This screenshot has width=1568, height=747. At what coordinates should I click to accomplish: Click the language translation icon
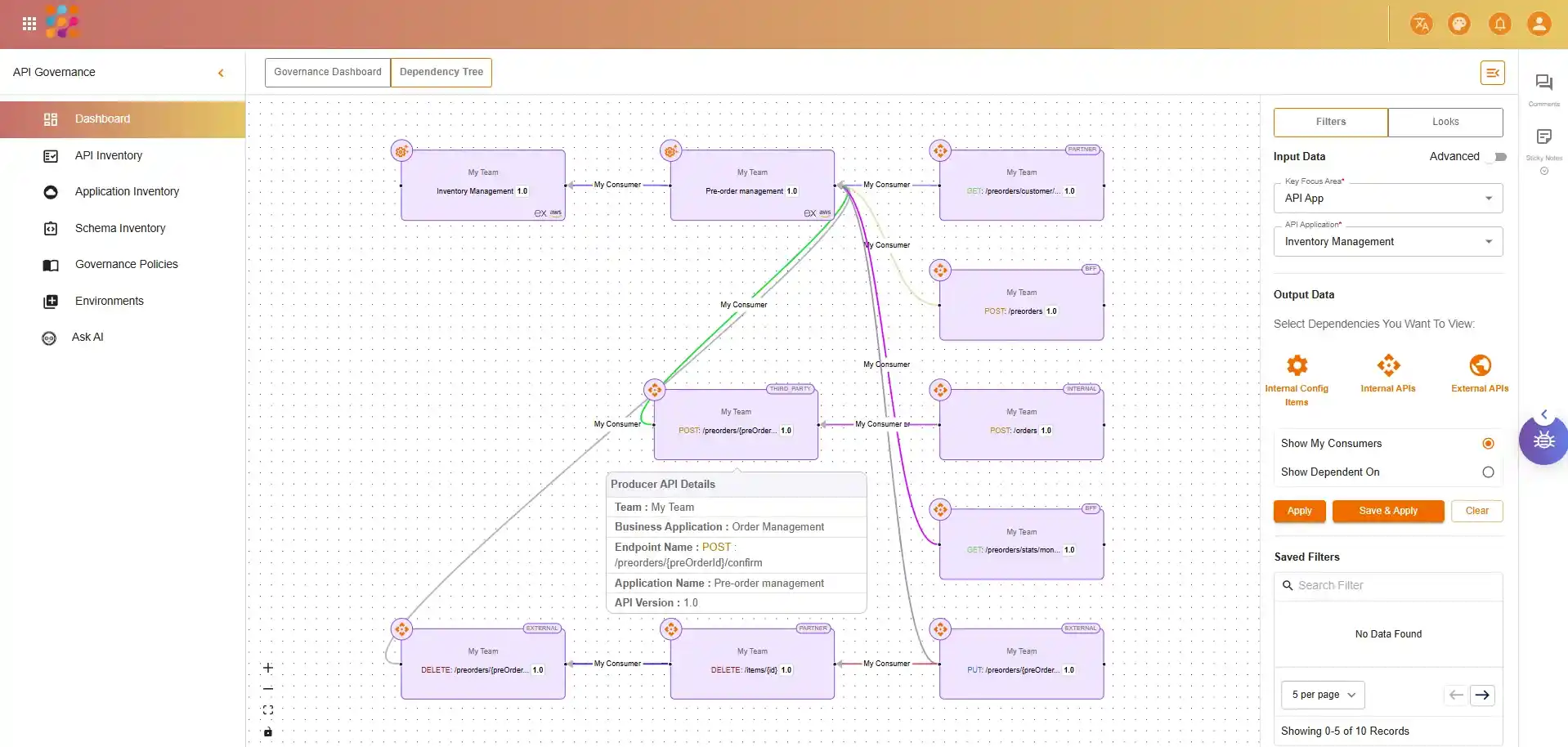[x=1421, y=24]
